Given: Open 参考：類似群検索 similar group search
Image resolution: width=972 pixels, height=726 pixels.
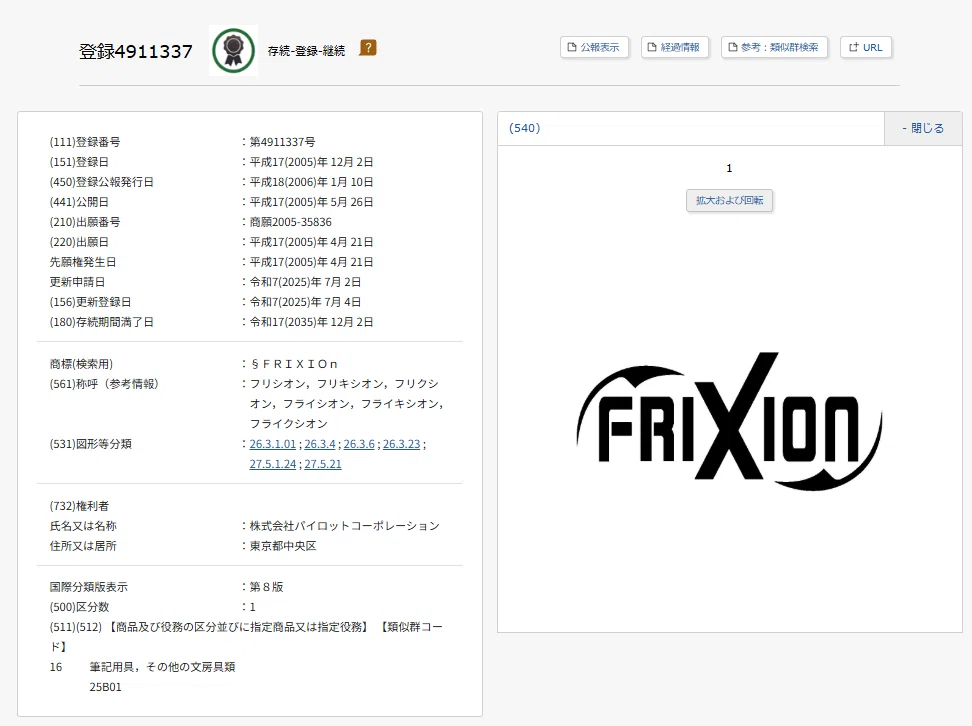Looking at the screenshot, I should 774,47.
